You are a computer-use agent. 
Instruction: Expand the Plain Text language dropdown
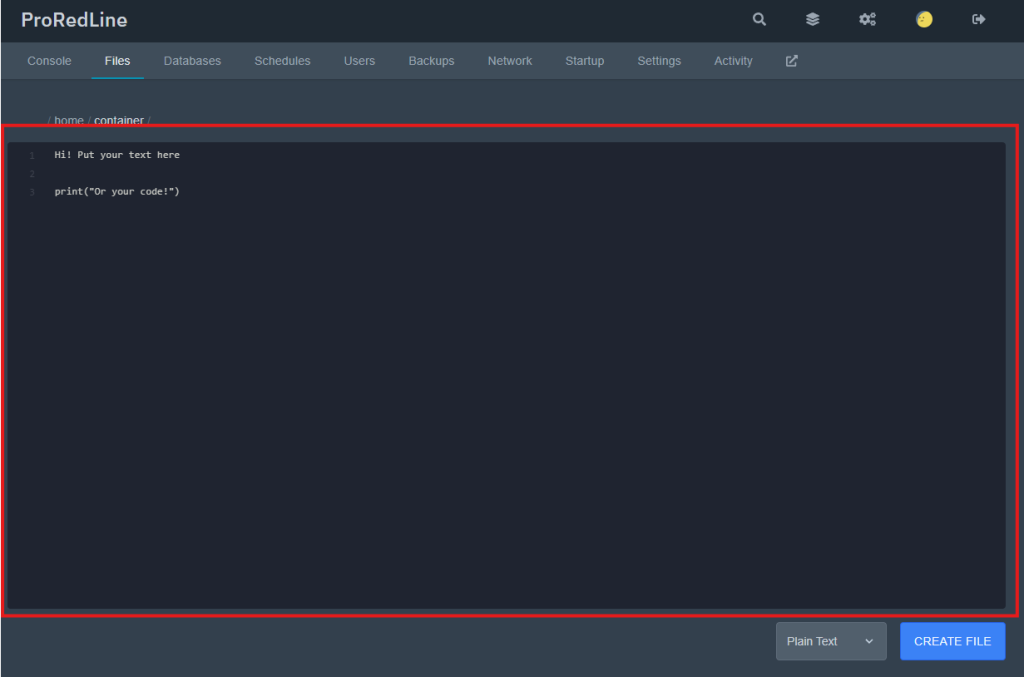pyautogui.click(x=831, y=641)
